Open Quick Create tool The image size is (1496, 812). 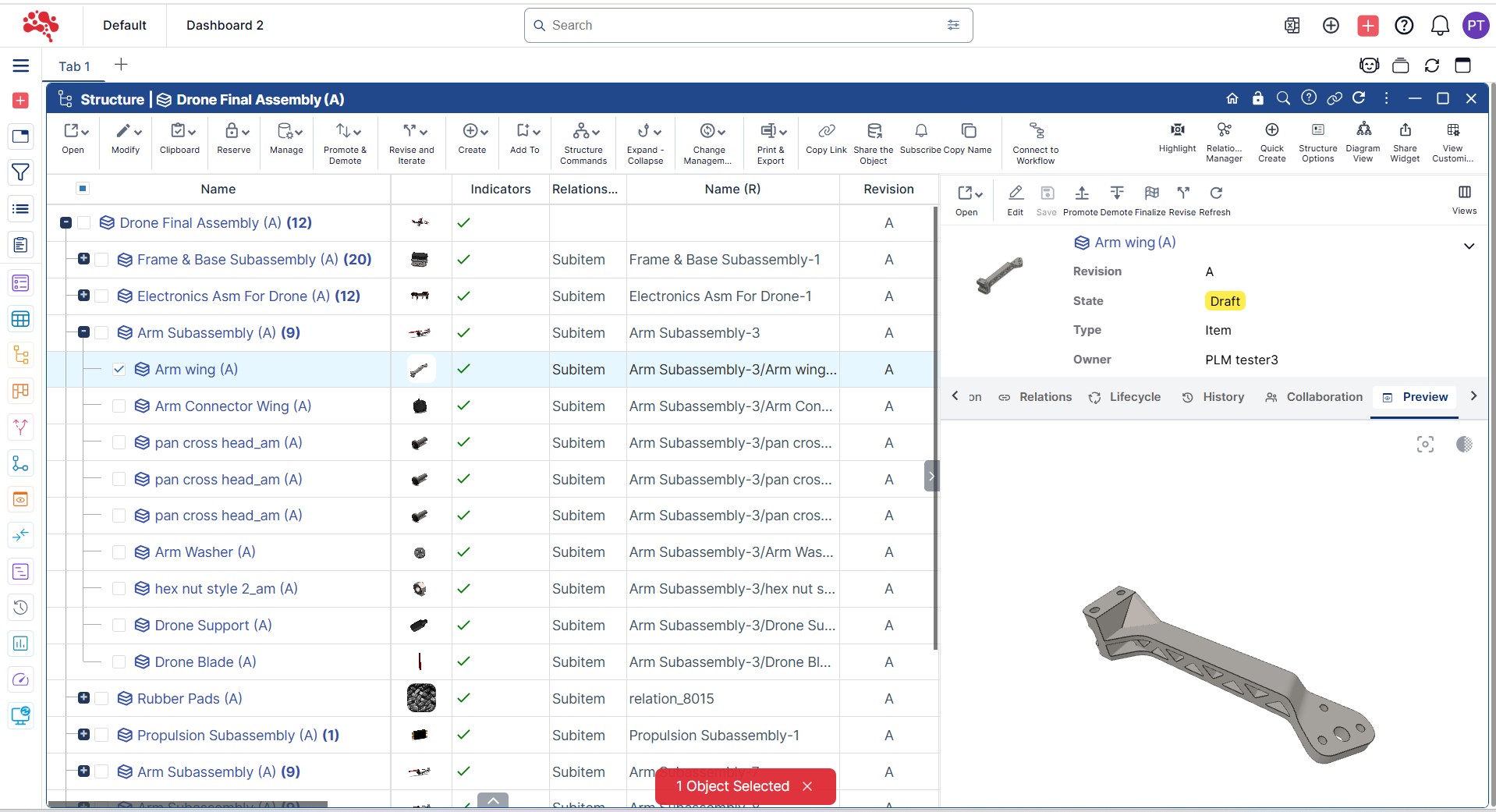point(1271,130)
